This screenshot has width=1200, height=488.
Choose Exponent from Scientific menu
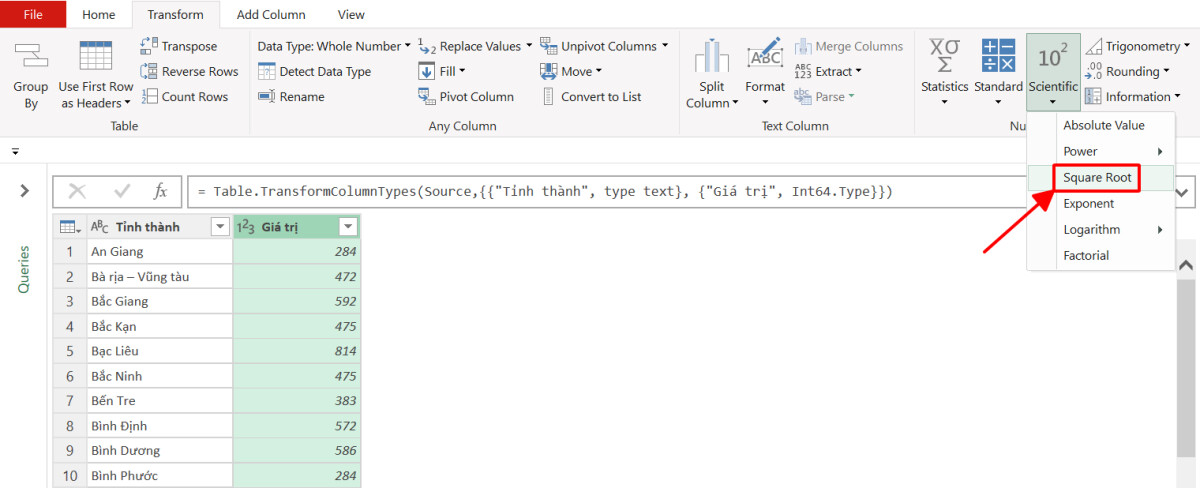click(x=1101, y=203)
